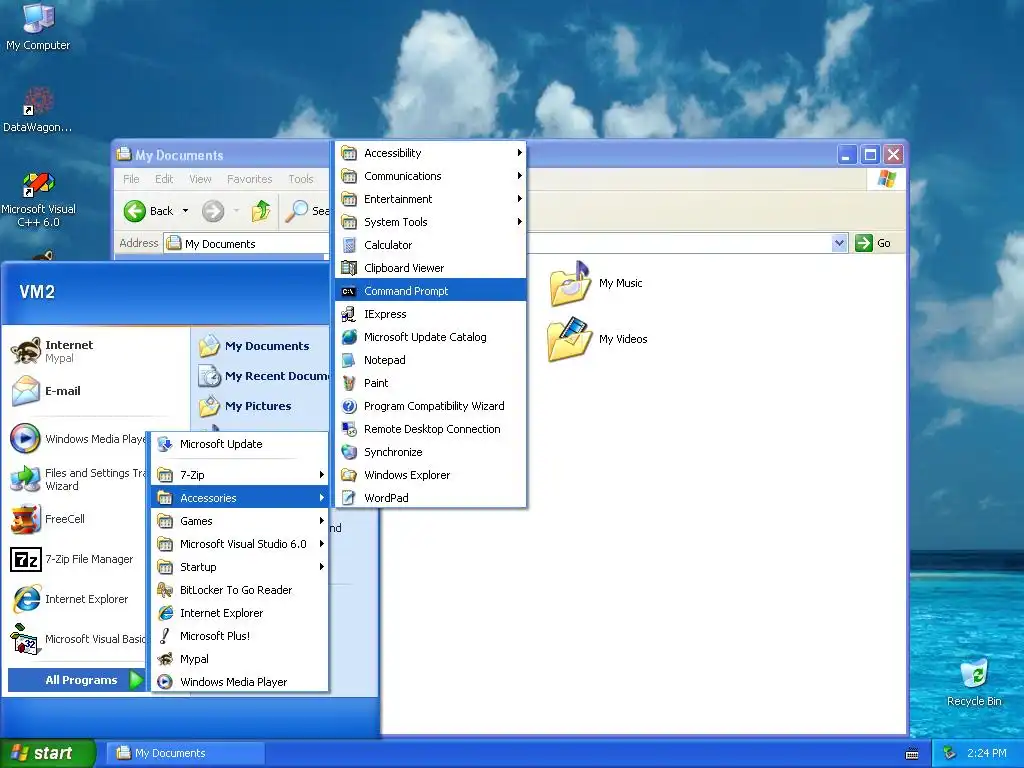Start Notepad from Accessories menu

430,360
